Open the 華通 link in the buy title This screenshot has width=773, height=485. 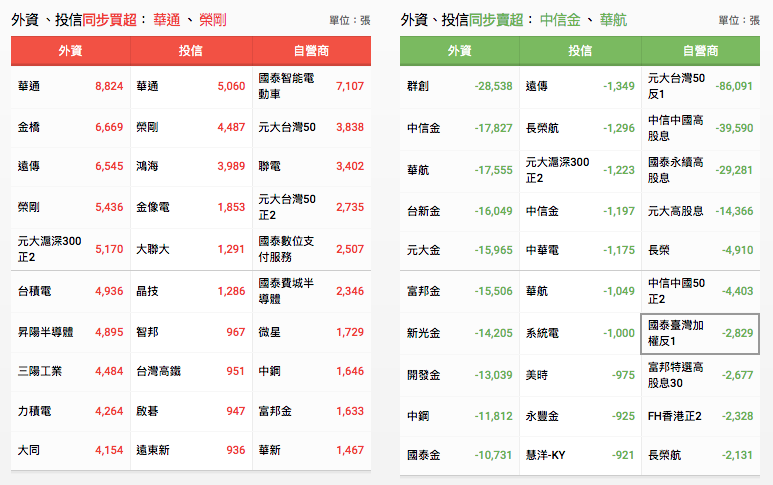click(167, 20)
